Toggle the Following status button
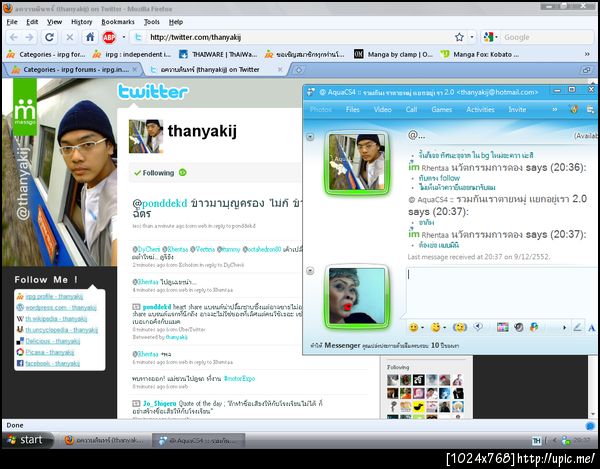600x469 pixels. (x=154, y=173)
